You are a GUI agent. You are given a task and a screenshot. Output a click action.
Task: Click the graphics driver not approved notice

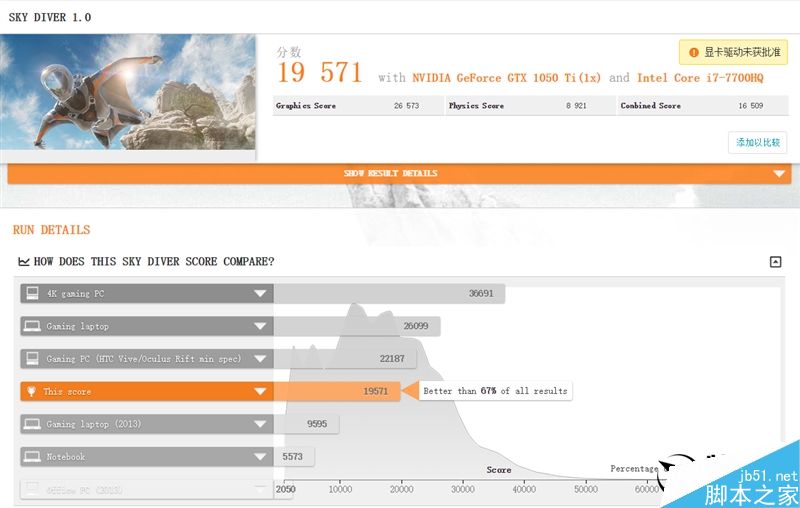733,53
